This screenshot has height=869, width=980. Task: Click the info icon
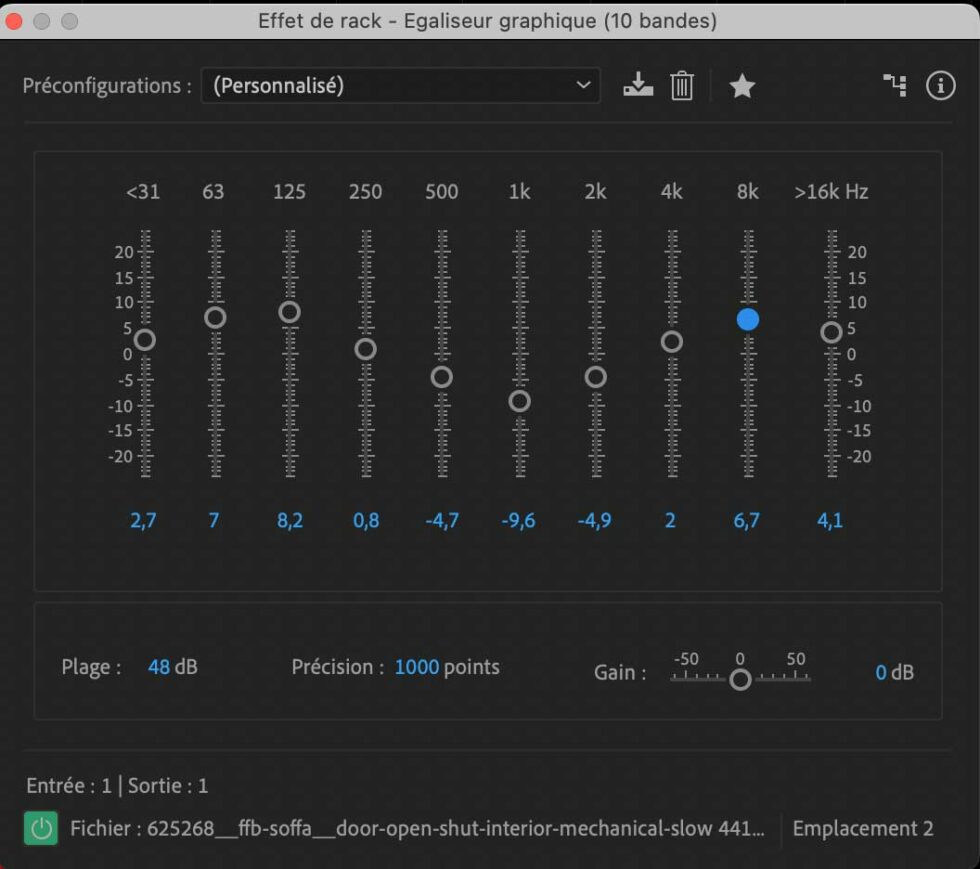pos(940,86)
